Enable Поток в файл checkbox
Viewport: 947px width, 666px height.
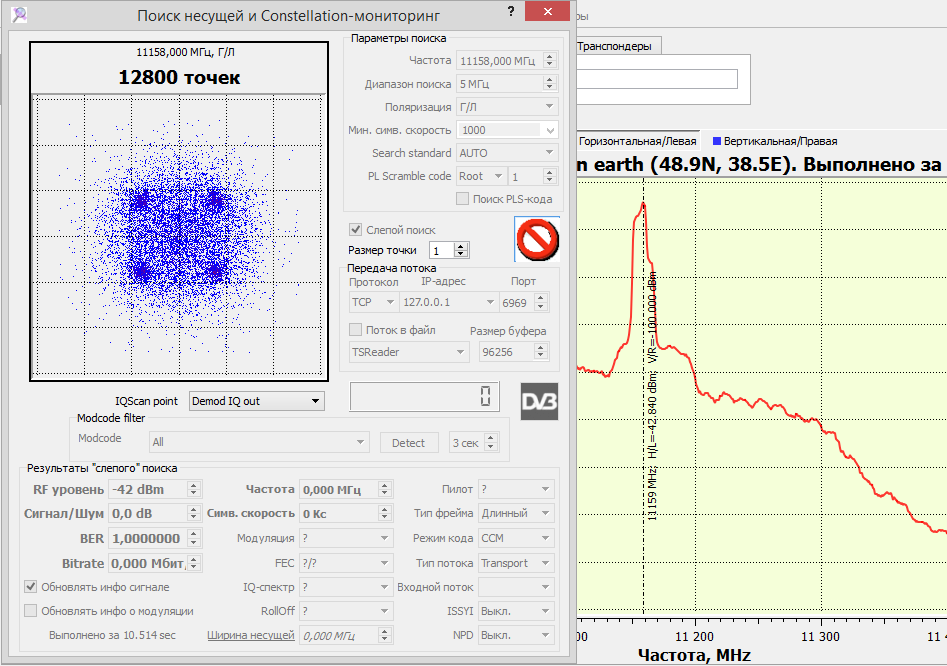(x=356, y=330)
